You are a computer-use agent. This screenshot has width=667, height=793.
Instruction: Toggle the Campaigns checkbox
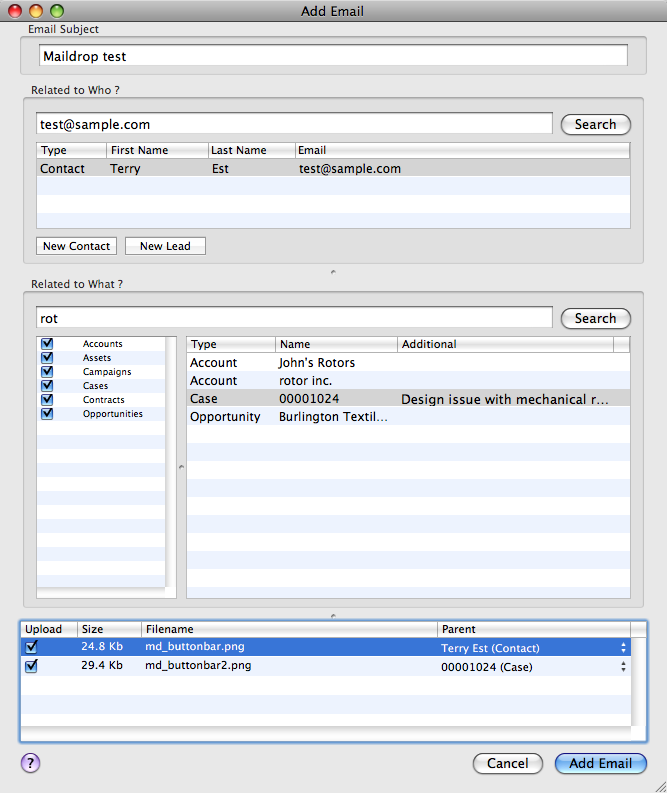point(47,371)
